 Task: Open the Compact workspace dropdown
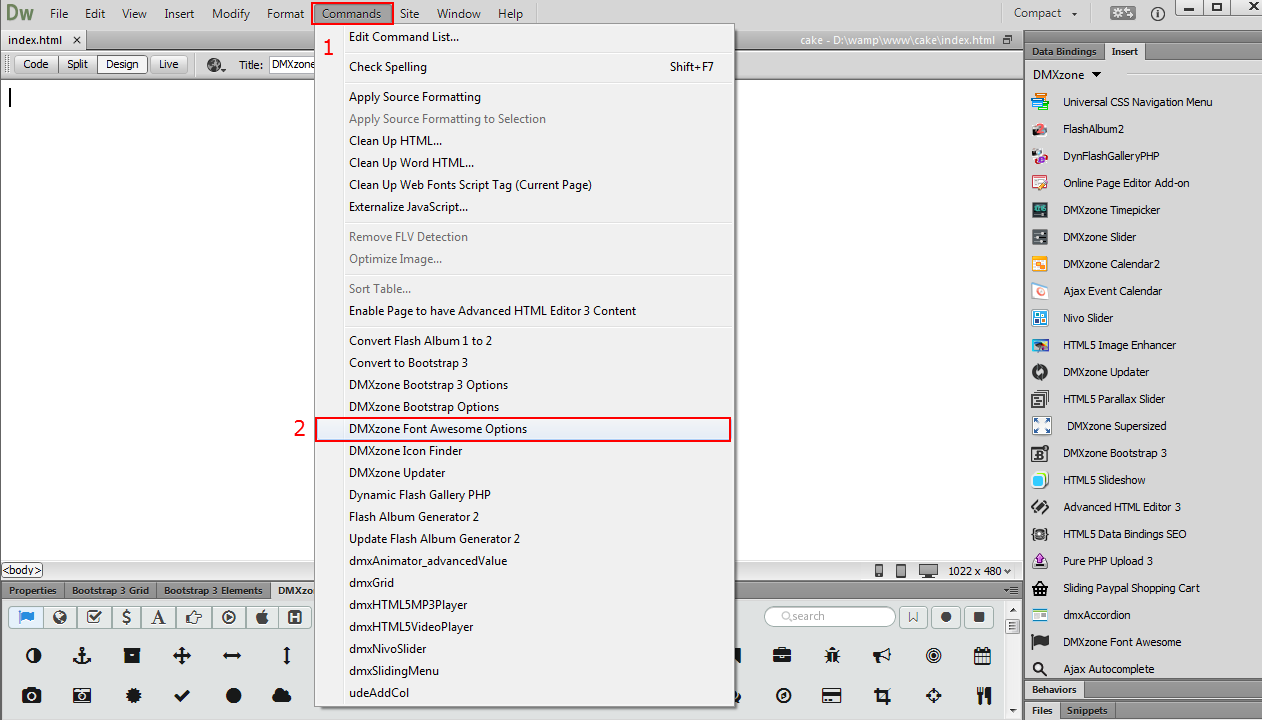click(1046, 14)
